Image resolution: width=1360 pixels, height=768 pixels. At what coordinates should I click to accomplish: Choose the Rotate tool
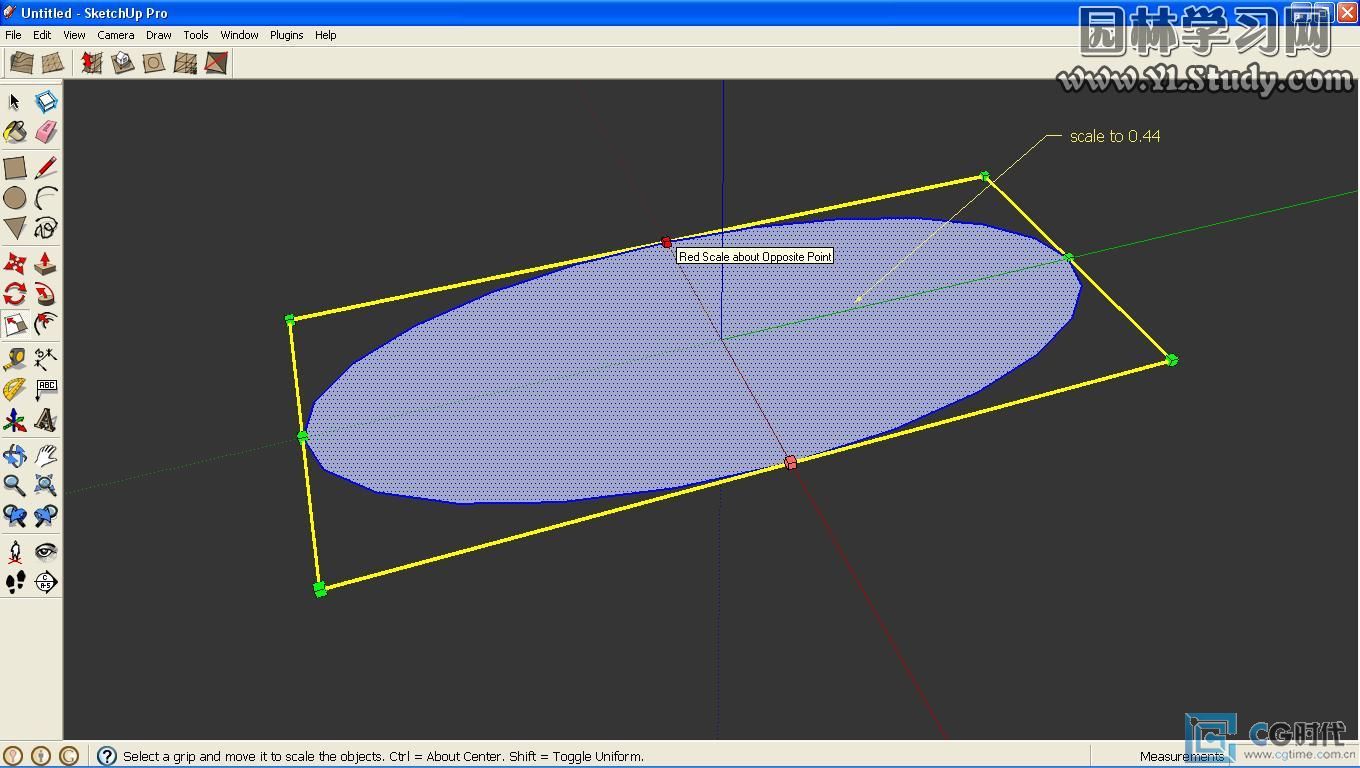tap(14, 294)
